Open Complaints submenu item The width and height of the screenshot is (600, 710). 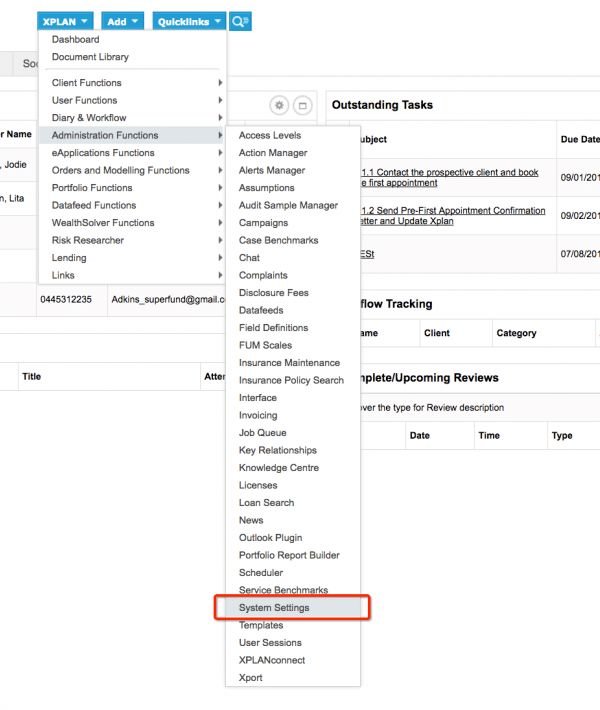(x=263, y=275)
